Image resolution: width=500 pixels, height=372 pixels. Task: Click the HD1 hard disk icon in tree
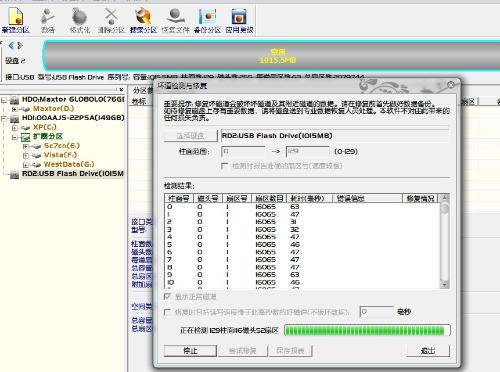pos(14,118)
